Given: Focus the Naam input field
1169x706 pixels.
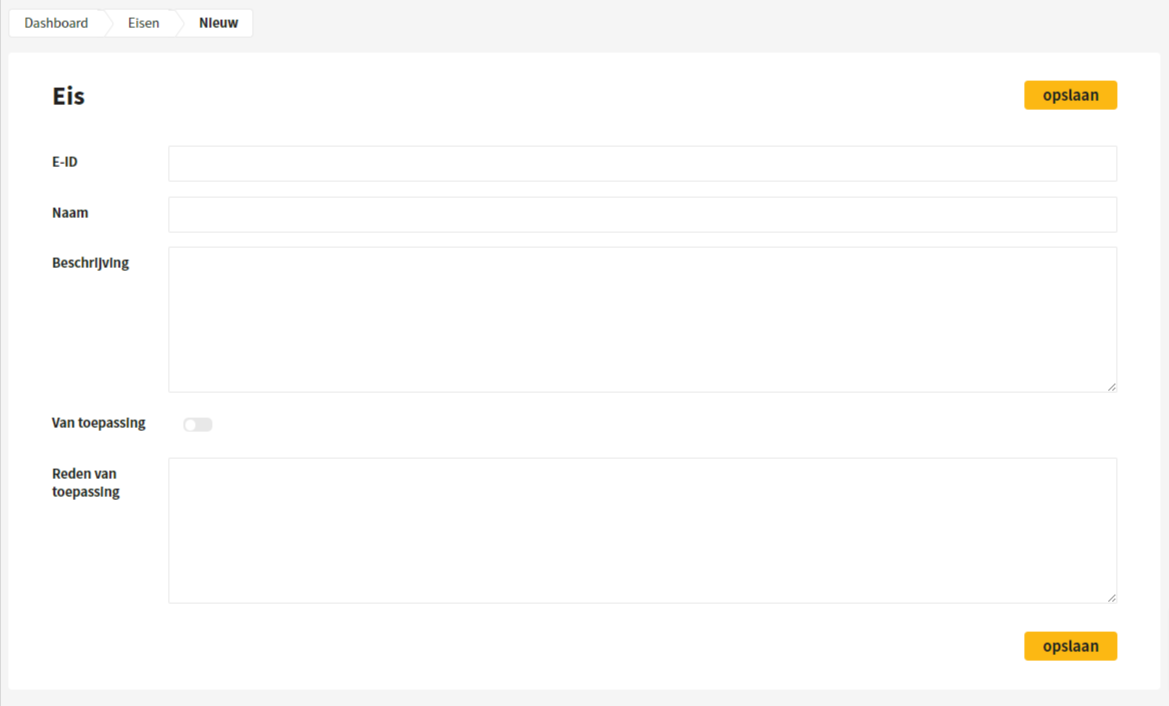Looking at the screenshot, I should [643, 215].
